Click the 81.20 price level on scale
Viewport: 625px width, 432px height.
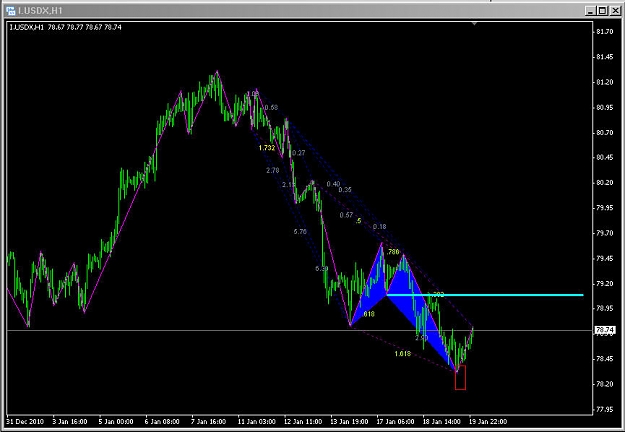tap(604, 82)
